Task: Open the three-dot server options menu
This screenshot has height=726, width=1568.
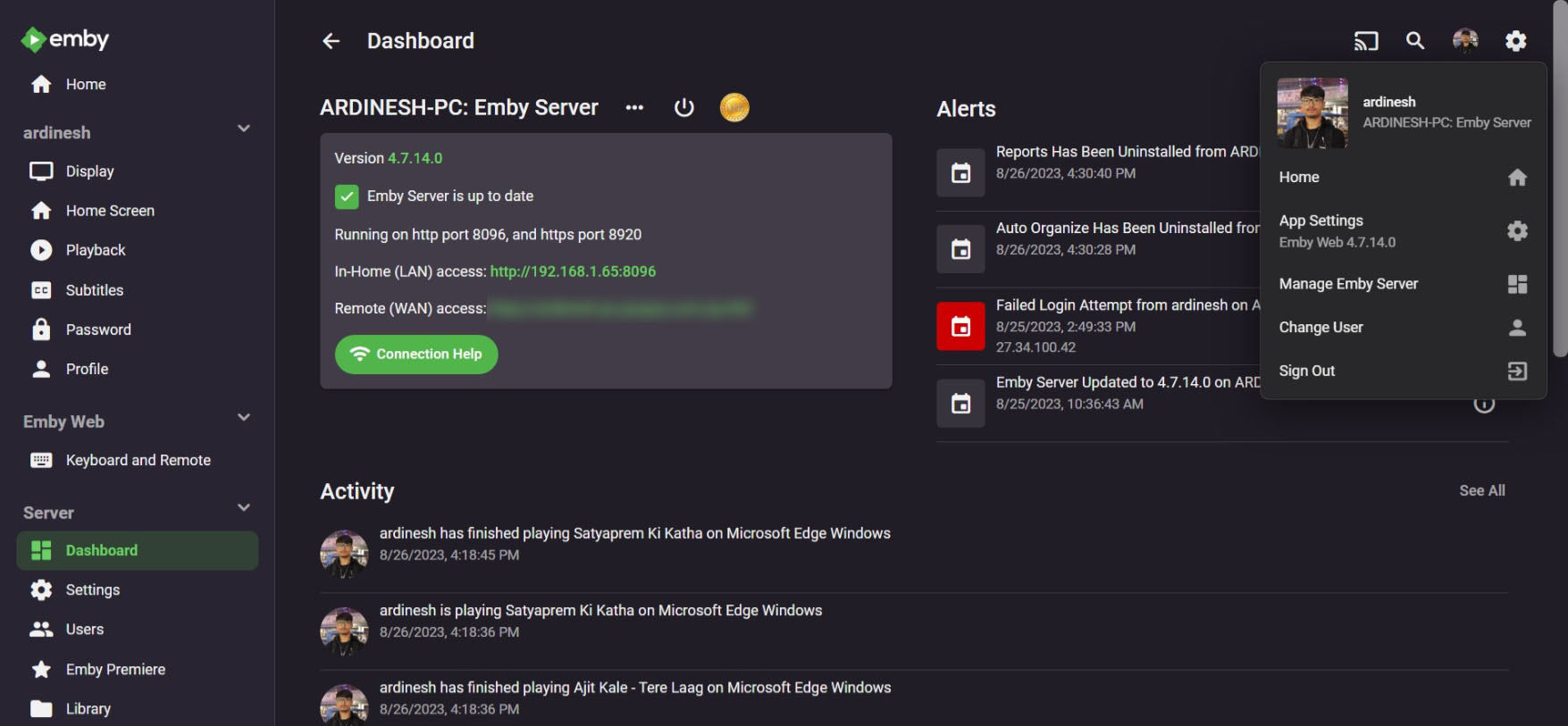Action: pyautogui.click(x=634, y=108)
